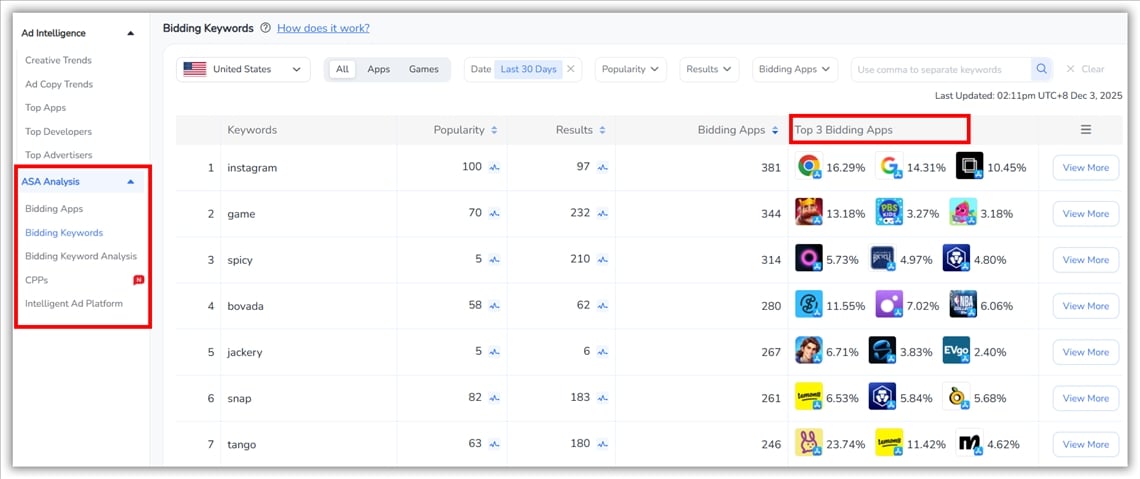The width and height of the screenshot is (1140, 479).
Task: Open Bidding Keyword Analysis in sidebar
Action: 80,256
